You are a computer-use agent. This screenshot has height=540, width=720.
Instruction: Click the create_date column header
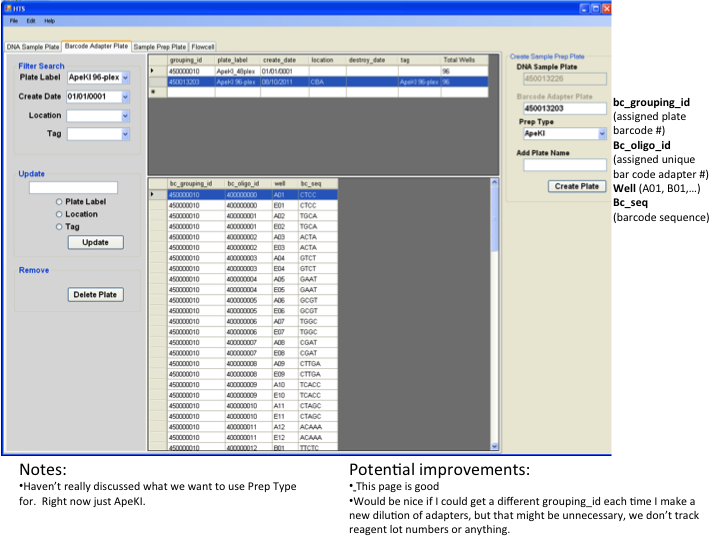(285, 60)
